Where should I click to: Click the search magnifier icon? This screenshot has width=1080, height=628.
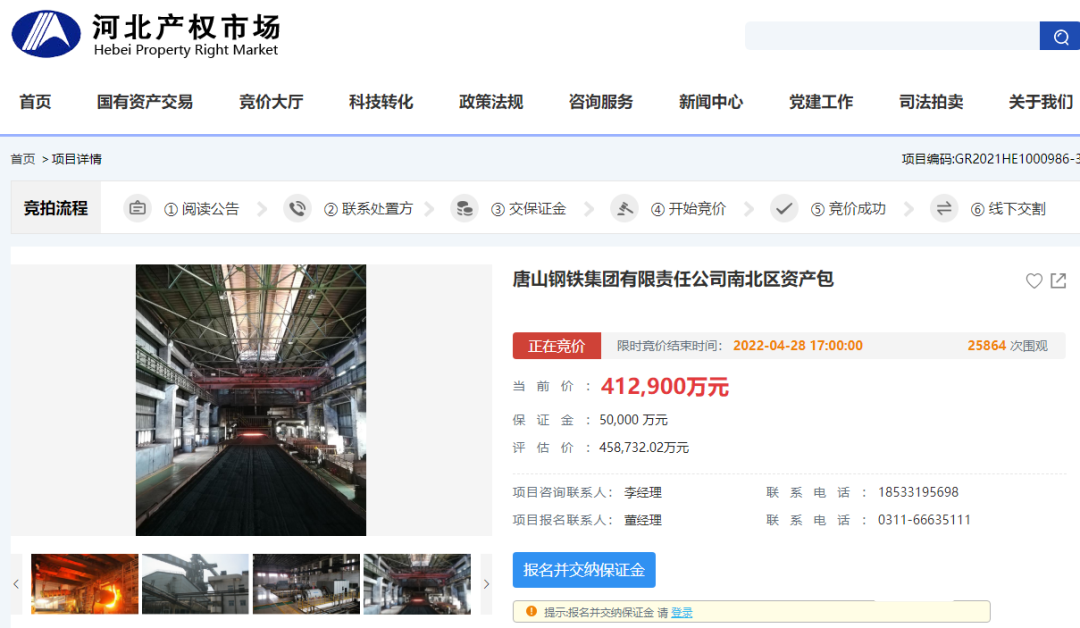click(1060, 37)
